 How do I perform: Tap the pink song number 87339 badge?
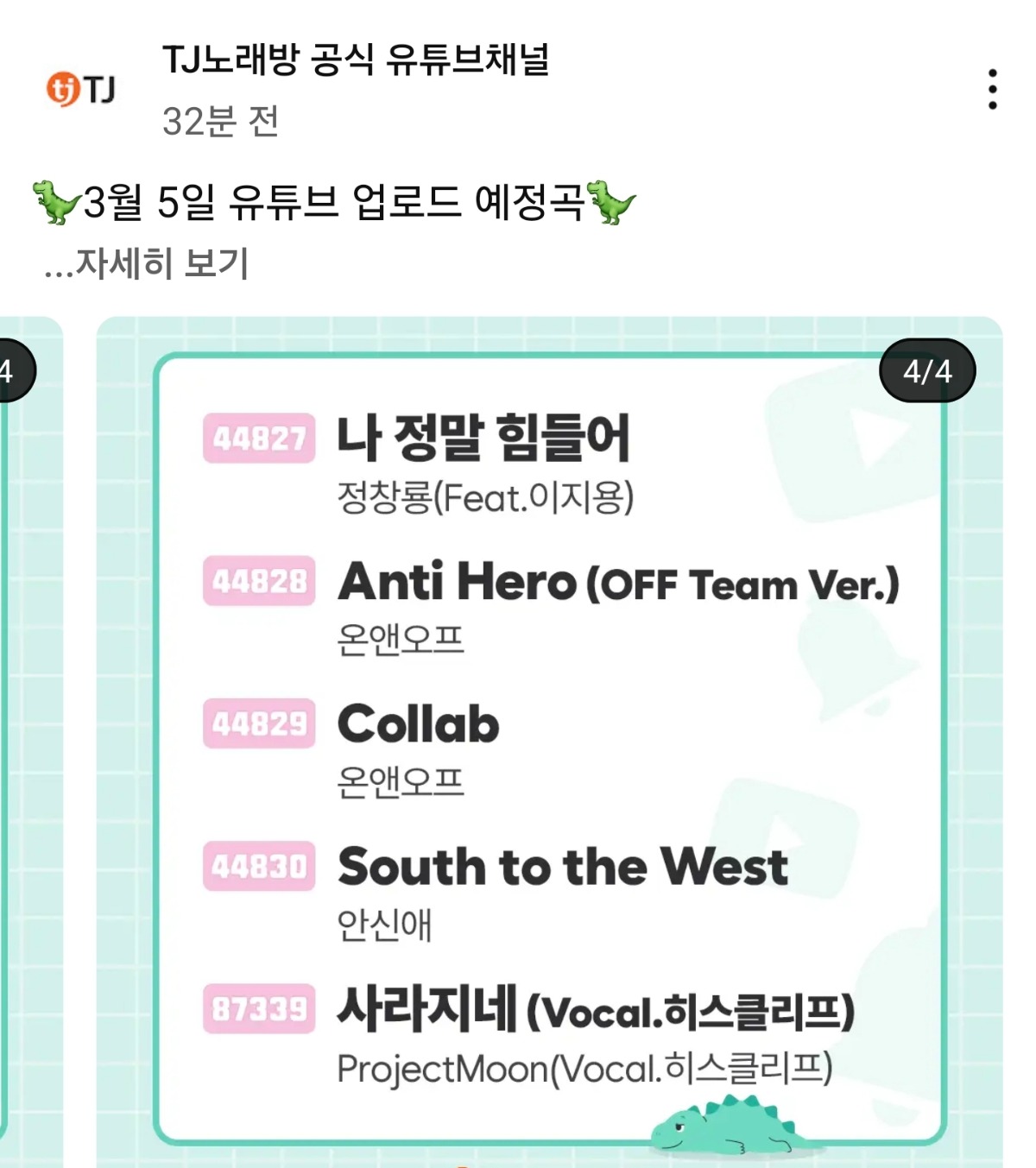(259, 1008)
